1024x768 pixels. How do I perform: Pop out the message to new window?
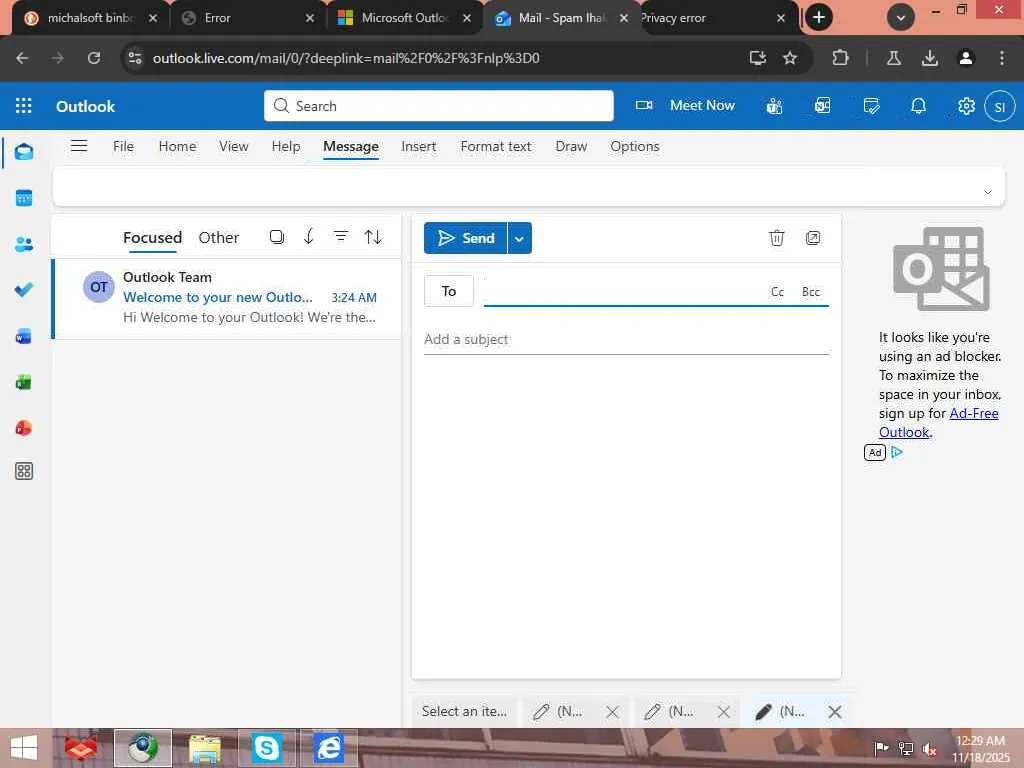[x=812, y=238]
